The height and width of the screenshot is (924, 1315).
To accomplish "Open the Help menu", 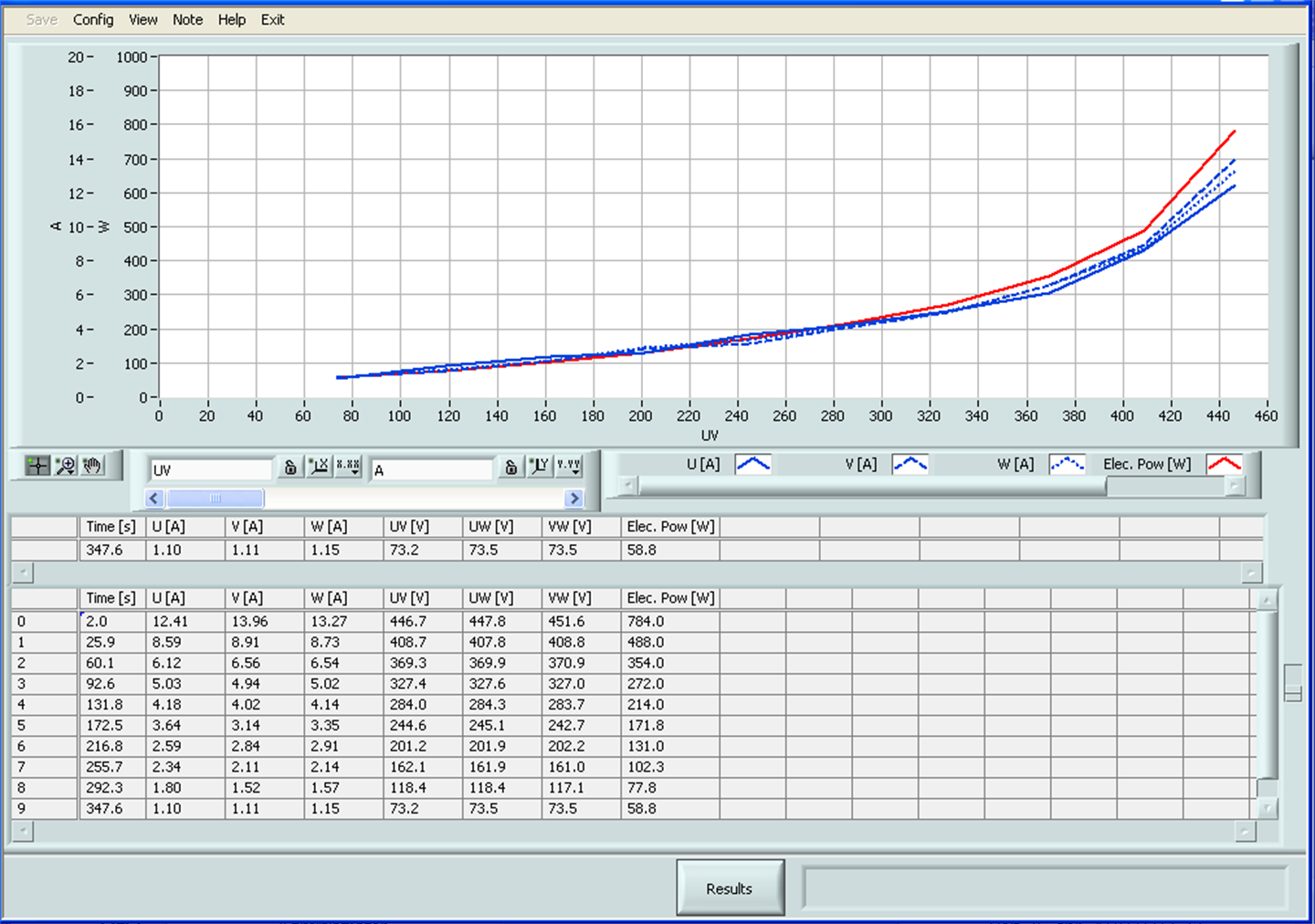I will [x=231, y=19].
